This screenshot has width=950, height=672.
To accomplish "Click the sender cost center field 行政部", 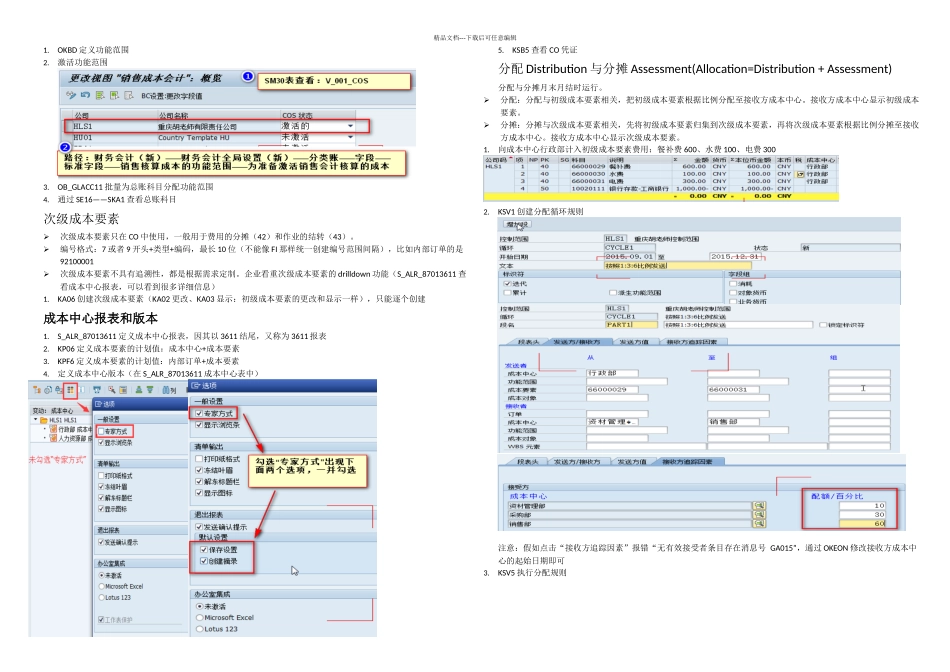I will pyautogui.click(x=613, y=373).
